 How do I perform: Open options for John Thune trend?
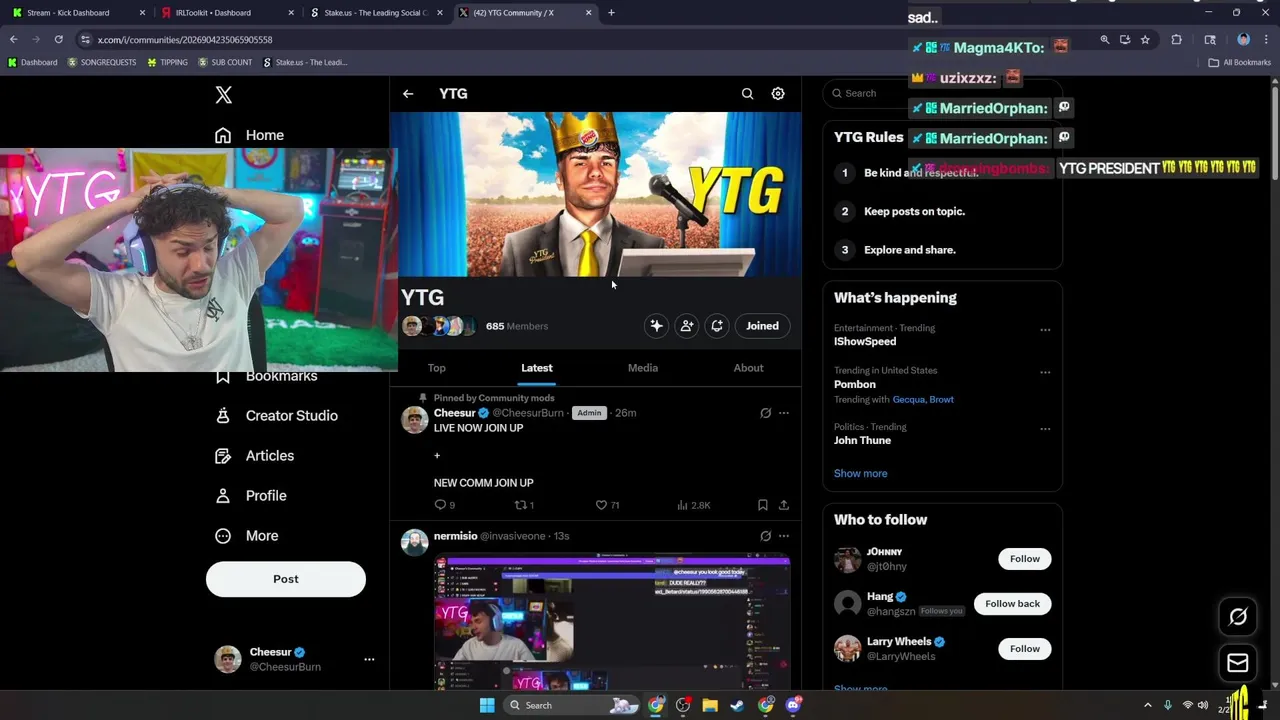[x=1045, y=429]
